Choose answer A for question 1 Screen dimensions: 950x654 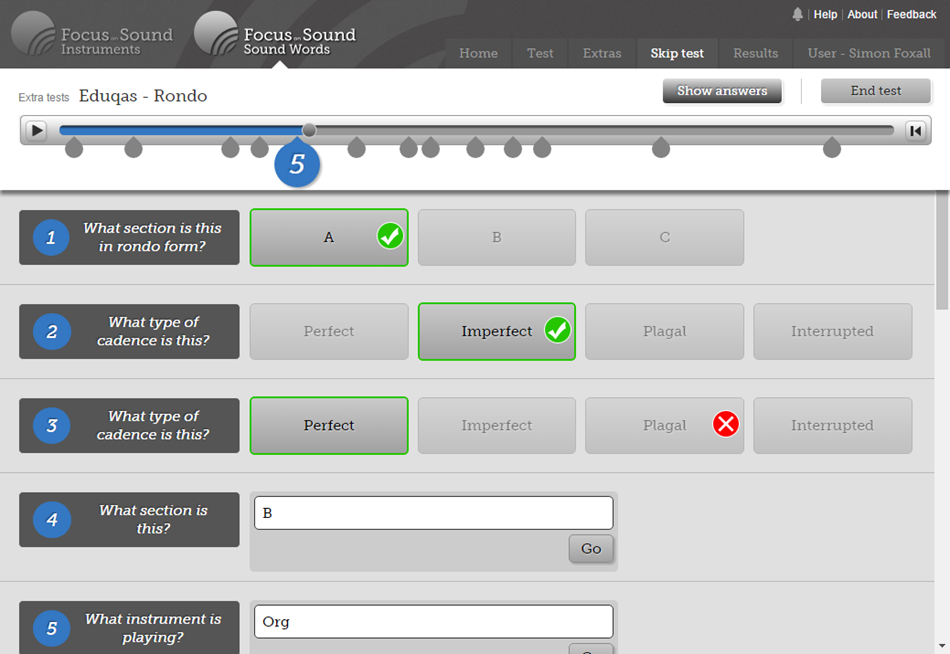(x=329, y=238)
